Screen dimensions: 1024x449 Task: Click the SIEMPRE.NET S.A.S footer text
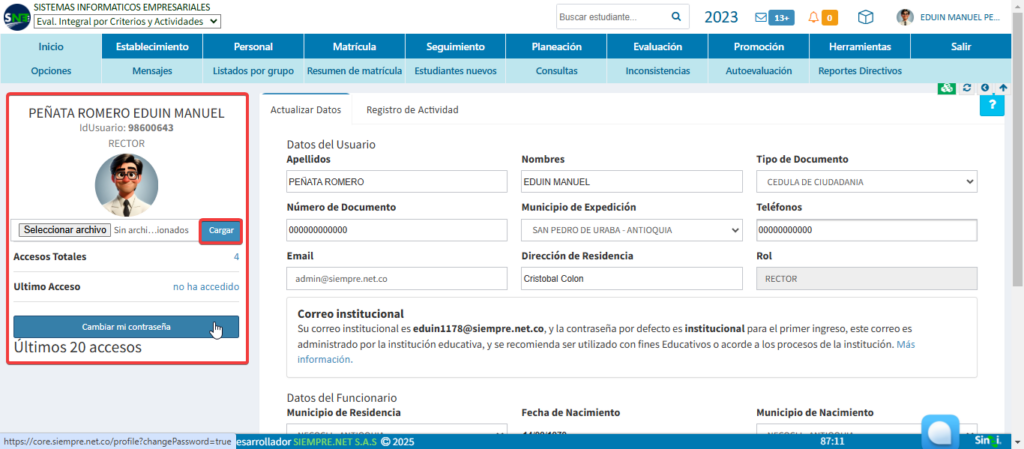click(x=336, y=442)
